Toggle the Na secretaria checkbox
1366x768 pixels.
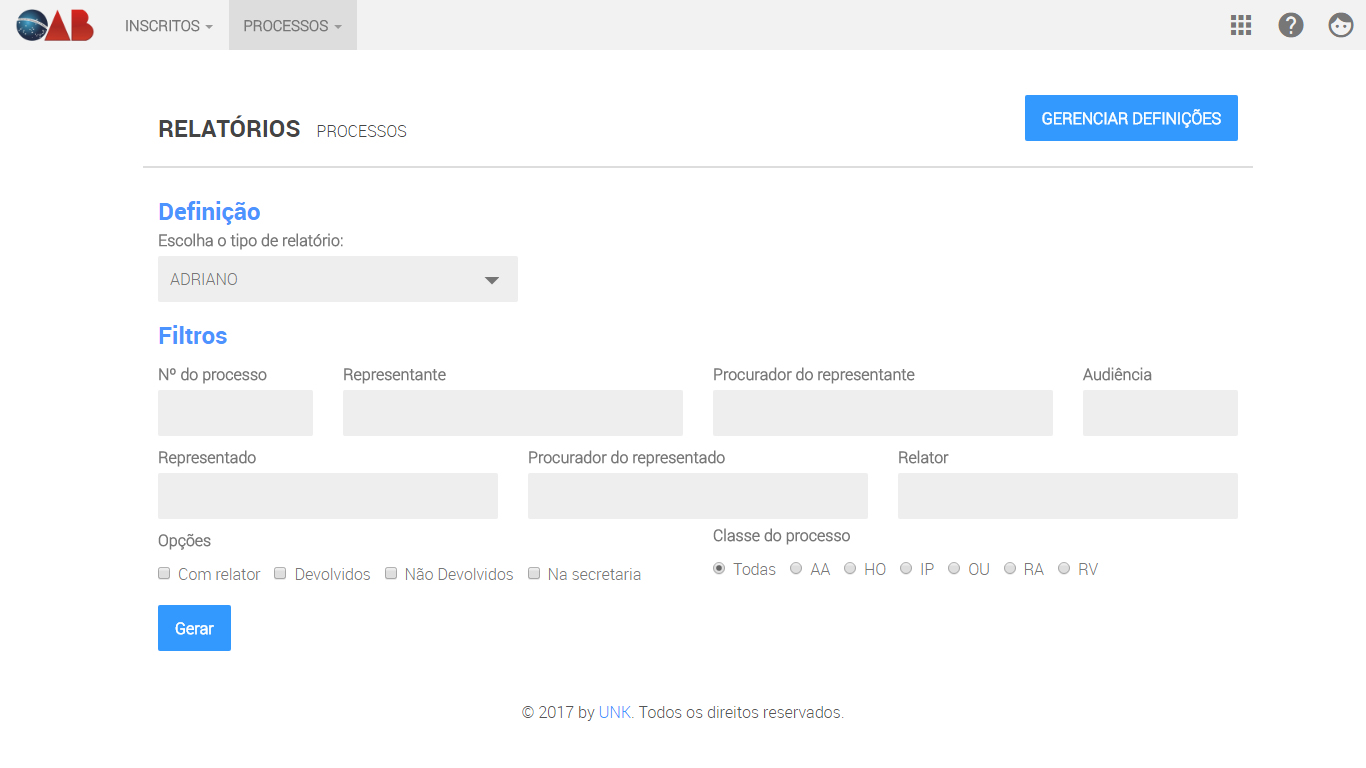tap(534, 574)
